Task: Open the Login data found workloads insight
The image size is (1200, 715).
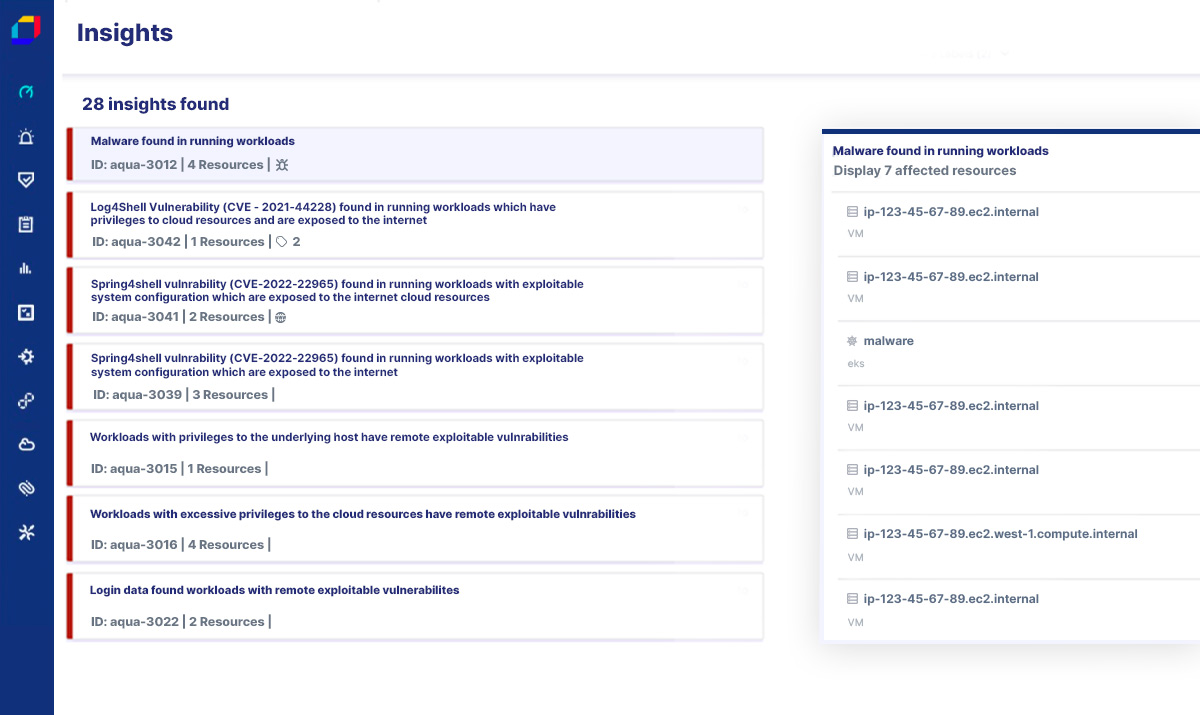Action: [275, 590]
